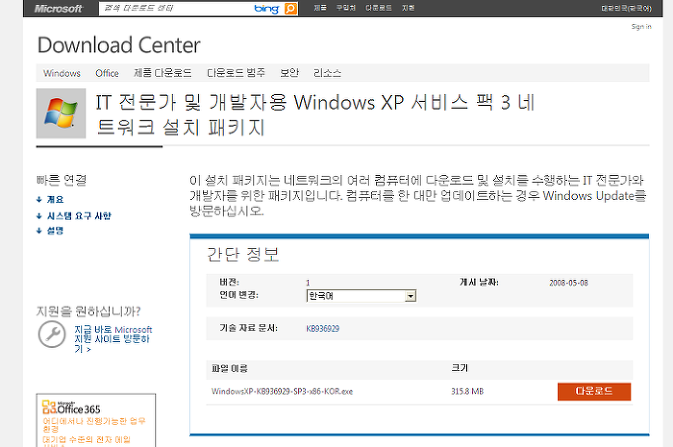
Task: Click 다운로드 in the top black bar
Action: click(x=378, y=8)
